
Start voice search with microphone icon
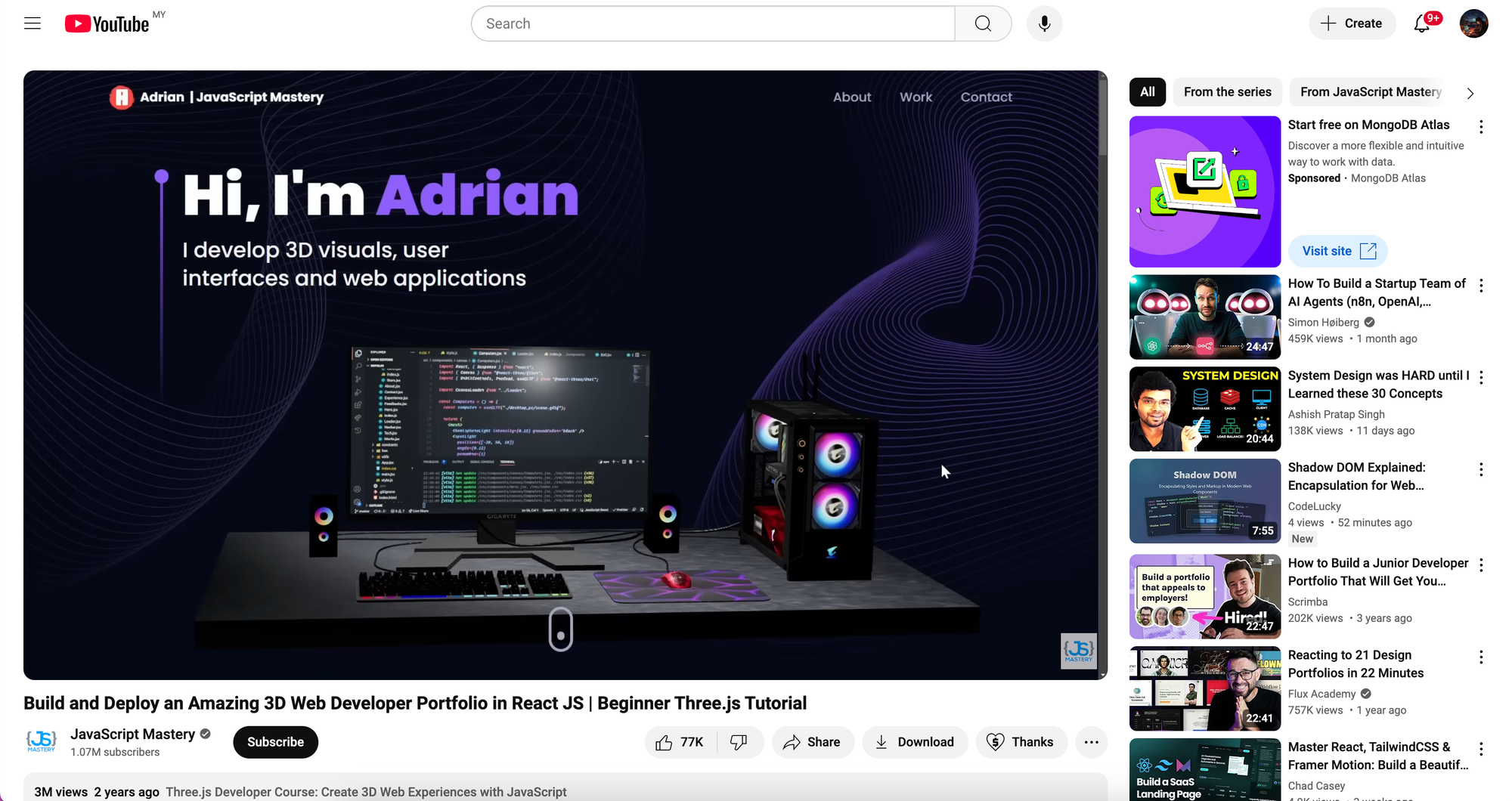[x=1044, y=23]
